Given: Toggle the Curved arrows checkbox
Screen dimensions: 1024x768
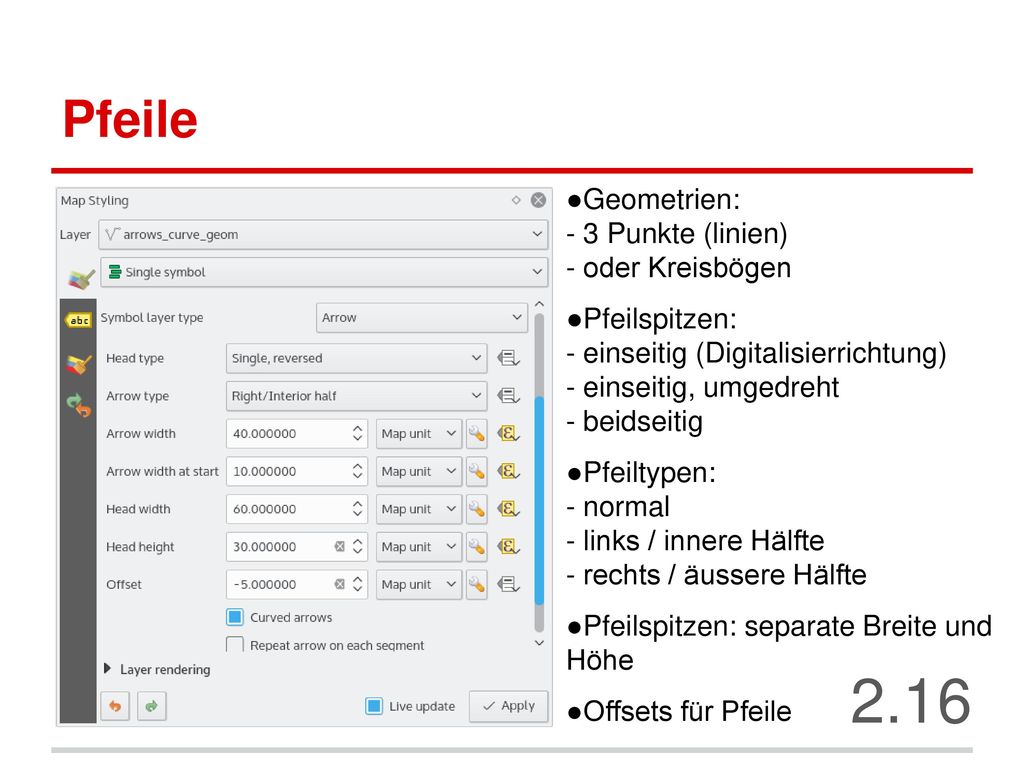Looking at the screenshot, I should 235,617.
